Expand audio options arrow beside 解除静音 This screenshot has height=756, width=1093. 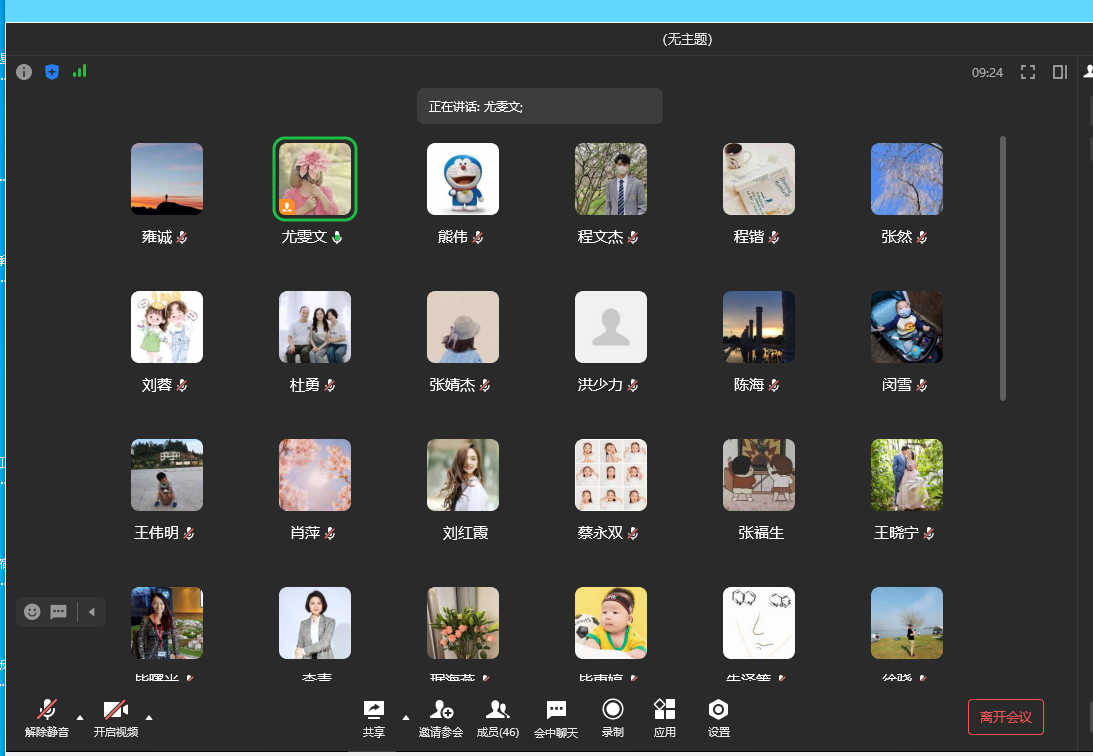pos(81,717)
